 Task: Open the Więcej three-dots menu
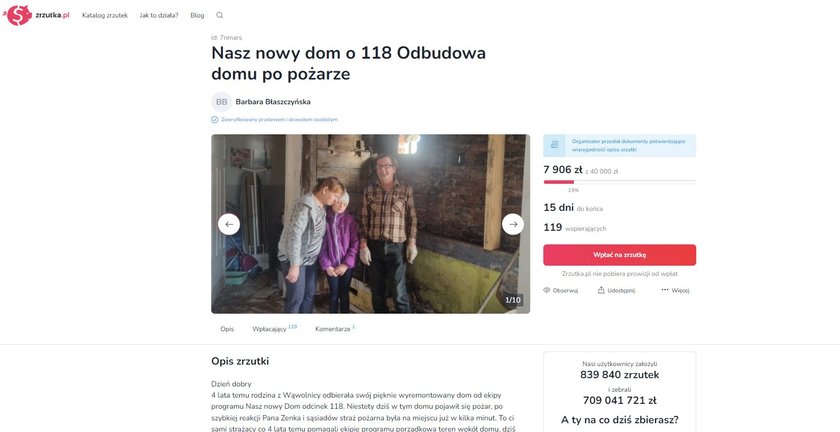click(665, 290)
